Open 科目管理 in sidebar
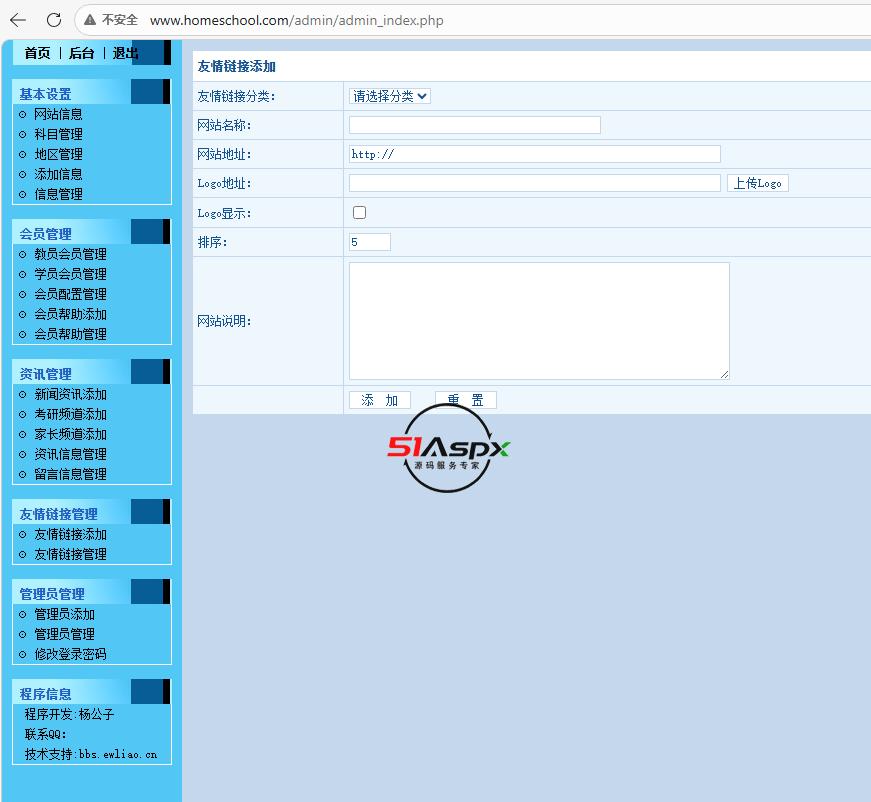This screenshot has width=871, height=802. coord(58,134)
